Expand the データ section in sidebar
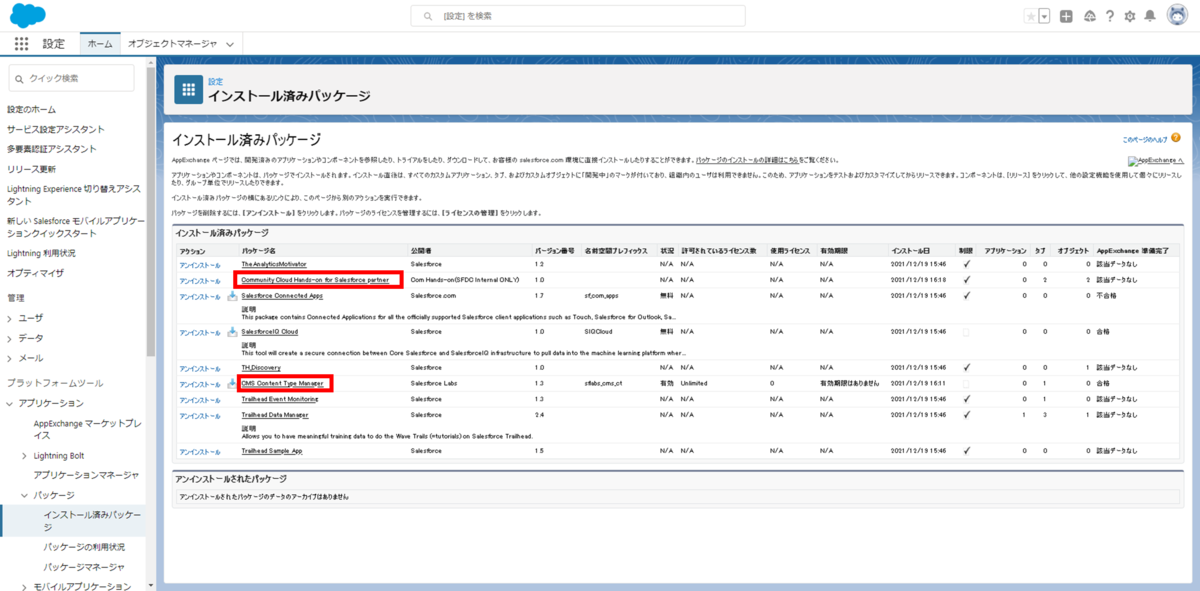The image size is (1200, 591). [10, 338]
